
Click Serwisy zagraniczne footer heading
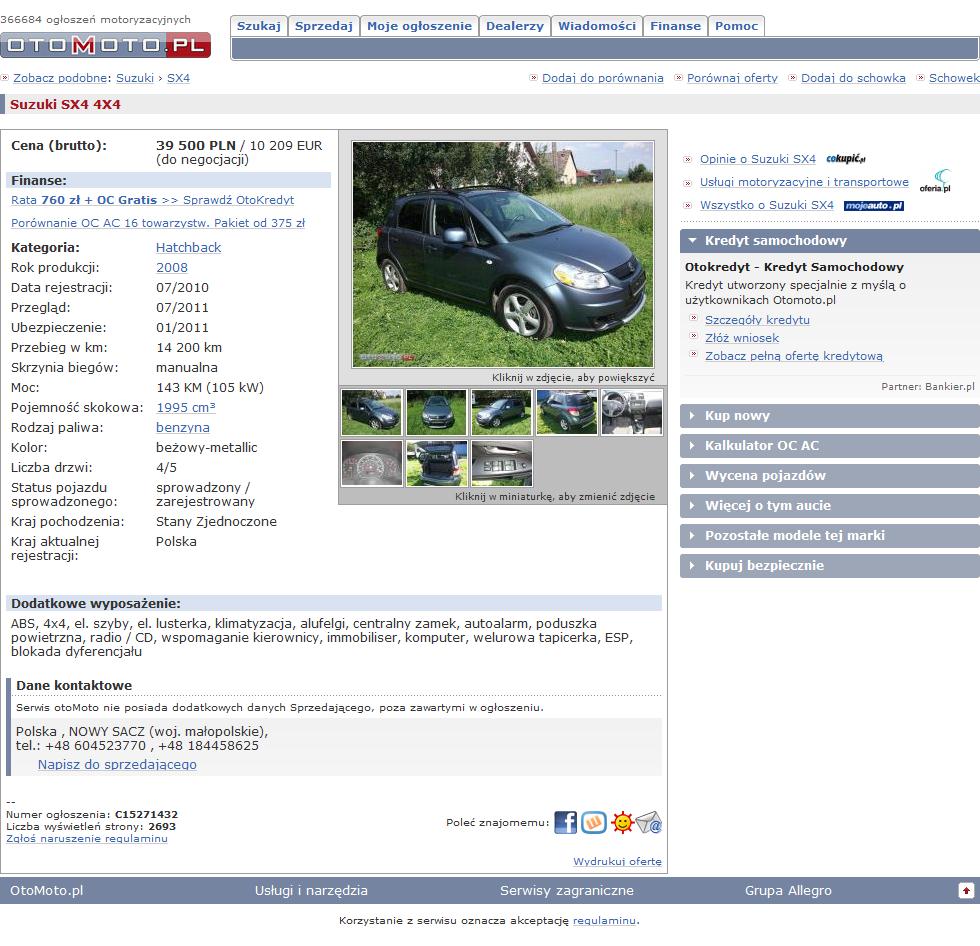tap(567, 890)
